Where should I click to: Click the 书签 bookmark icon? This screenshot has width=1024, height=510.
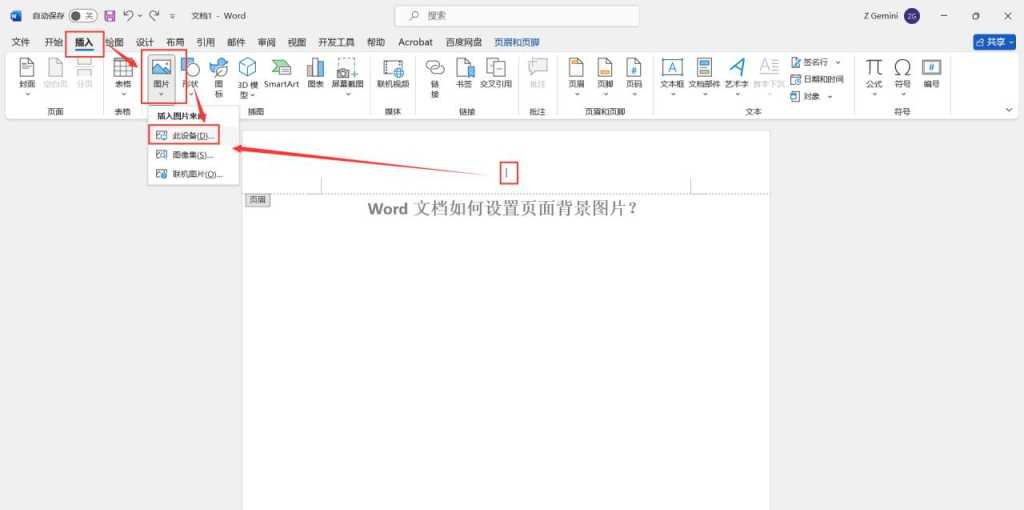point(464,73)
